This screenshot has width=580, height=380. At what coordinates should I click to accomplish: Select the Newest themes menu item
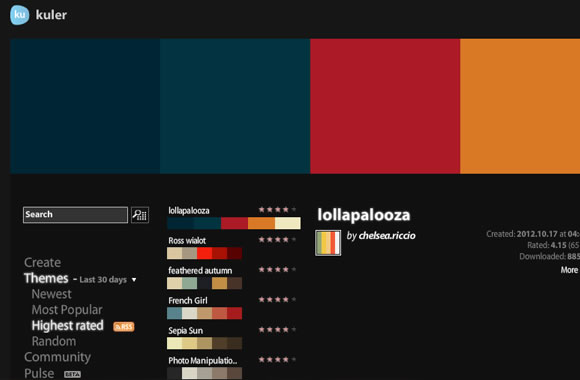[51, 294]
